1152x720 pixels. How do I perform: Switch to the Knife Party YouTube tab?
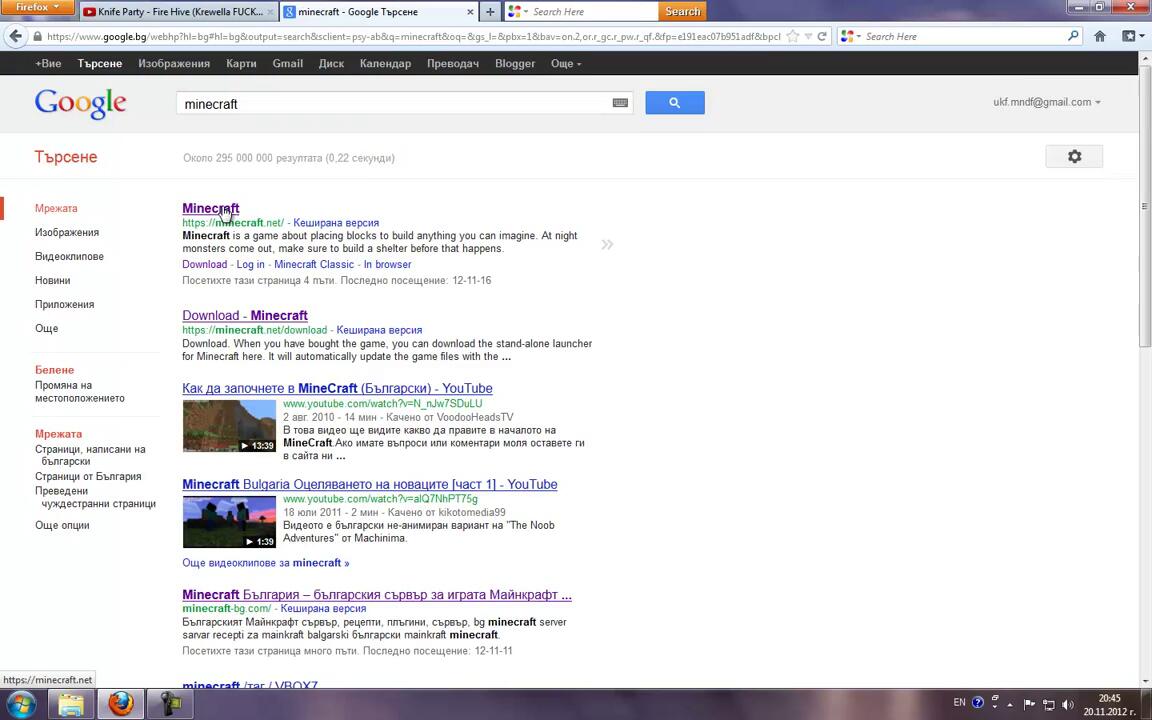[x=174, y=12]
